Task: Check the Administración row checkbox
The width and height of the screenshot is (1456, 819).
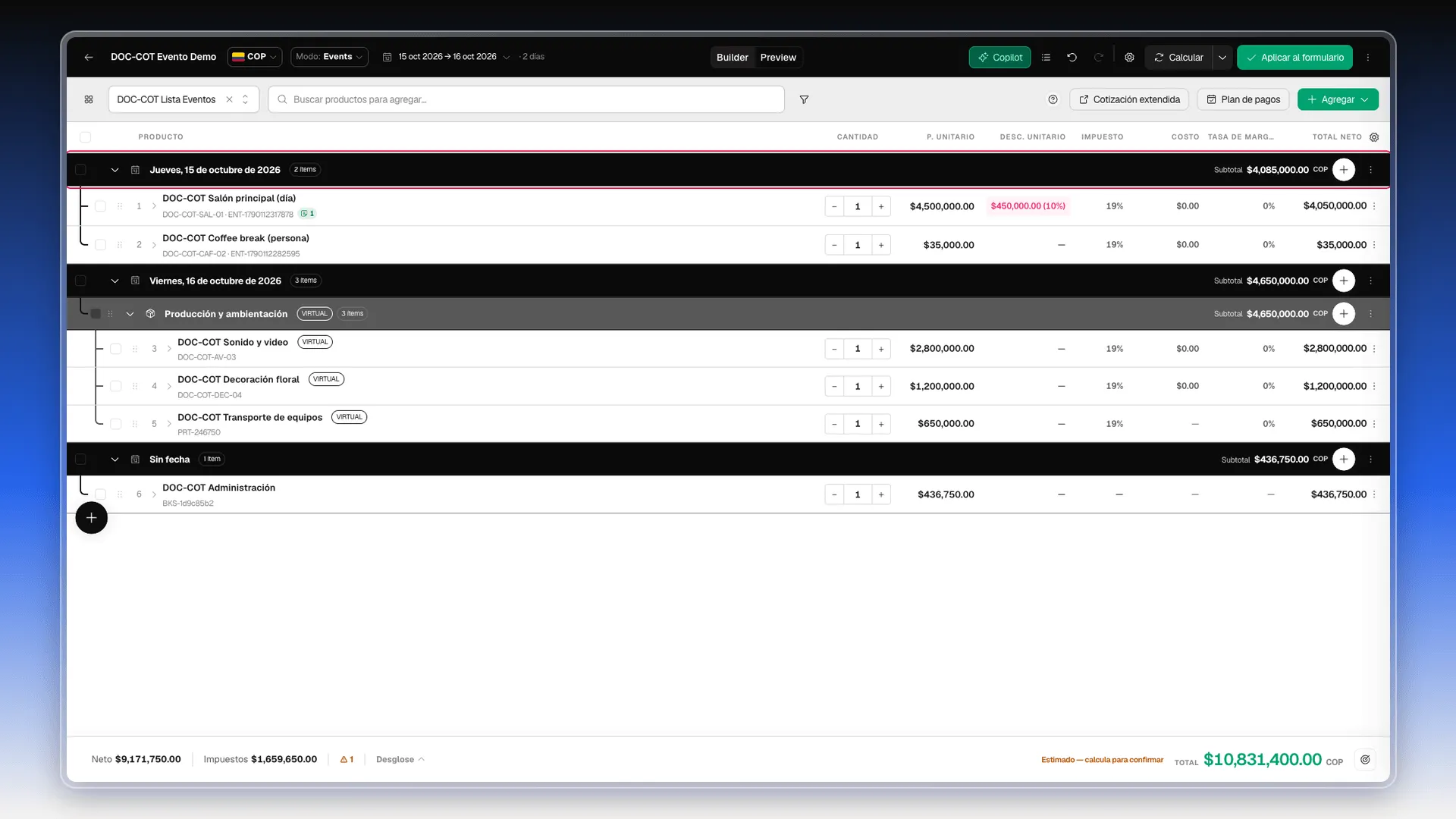Action: click(100, 494)
